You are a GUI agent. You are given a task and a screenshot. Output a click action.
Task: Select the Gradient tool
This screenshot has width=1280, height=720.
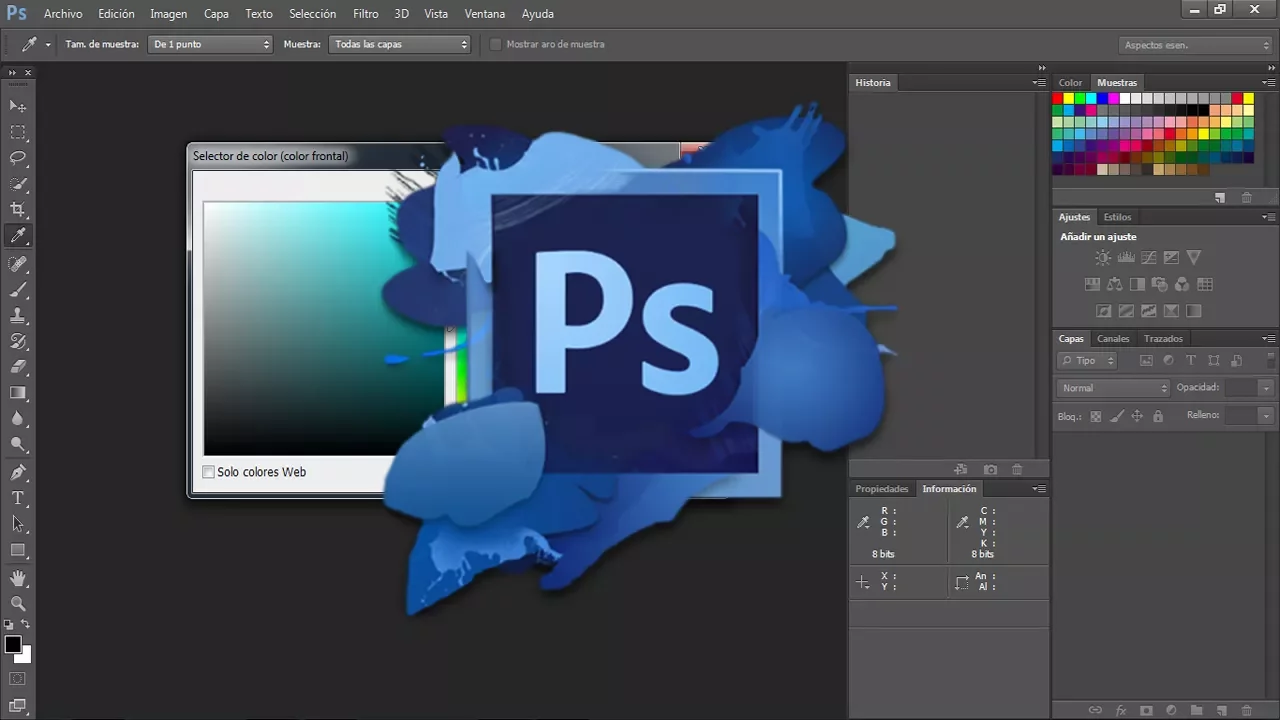pyautogui.click(x=18, y=394)
